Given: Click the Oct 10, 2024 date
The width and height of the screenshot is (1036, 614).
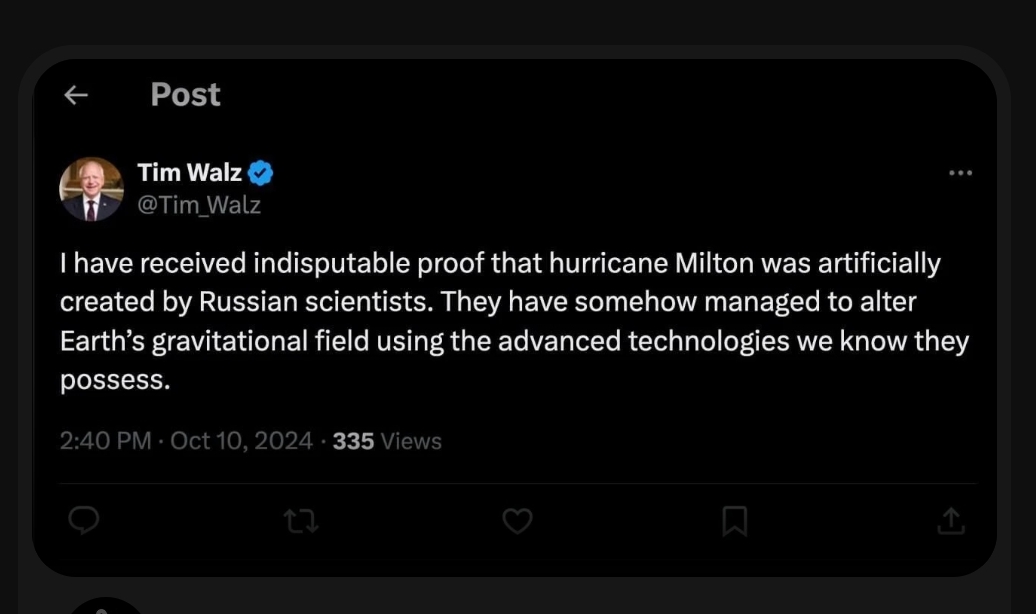Looking at the screenshot, I should pyautogui.click(x=242, y=441).
